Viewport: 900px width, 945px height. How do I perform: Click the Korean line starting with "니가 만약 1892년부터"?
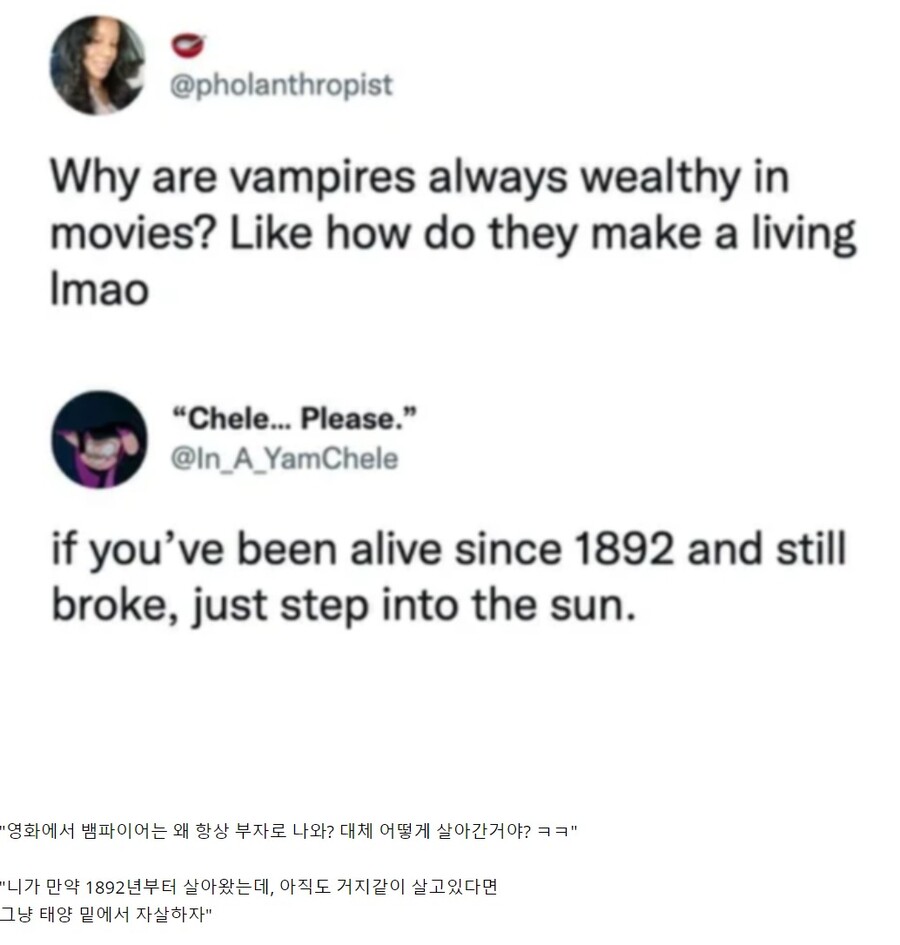(x=248, y=886)
